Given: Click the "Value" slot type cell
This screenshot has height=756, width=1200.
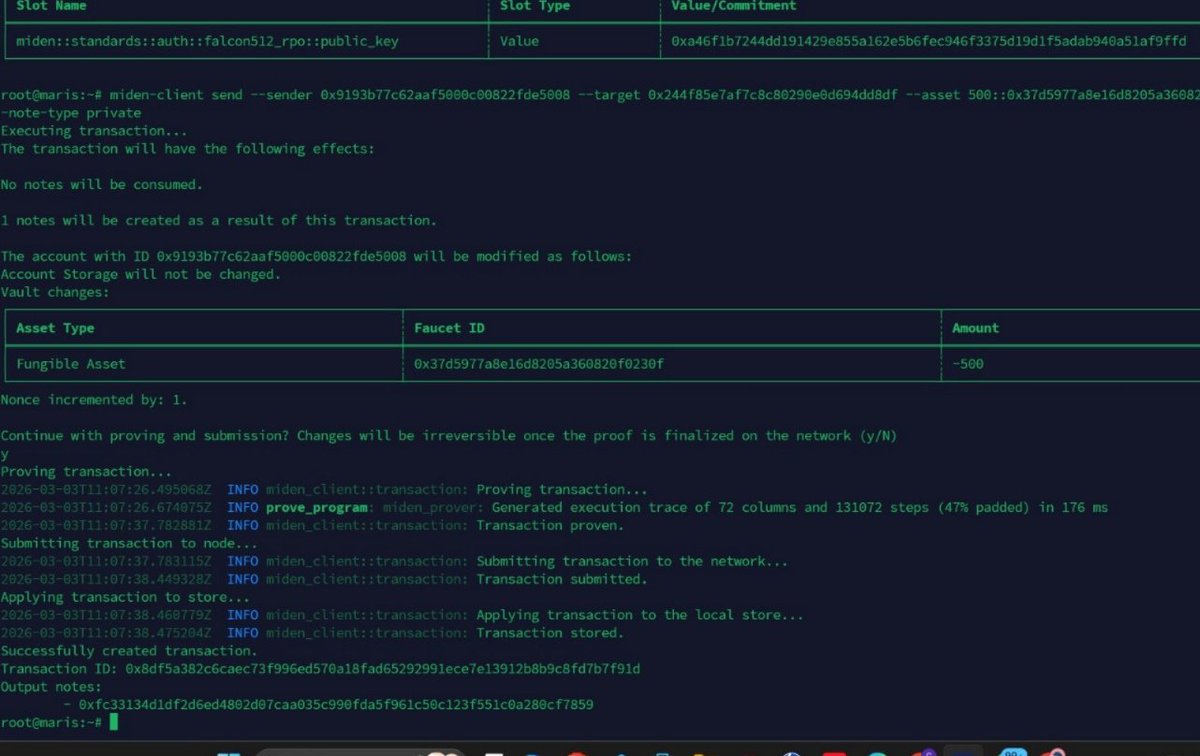Looking at the screenshot, I should 519,41.
